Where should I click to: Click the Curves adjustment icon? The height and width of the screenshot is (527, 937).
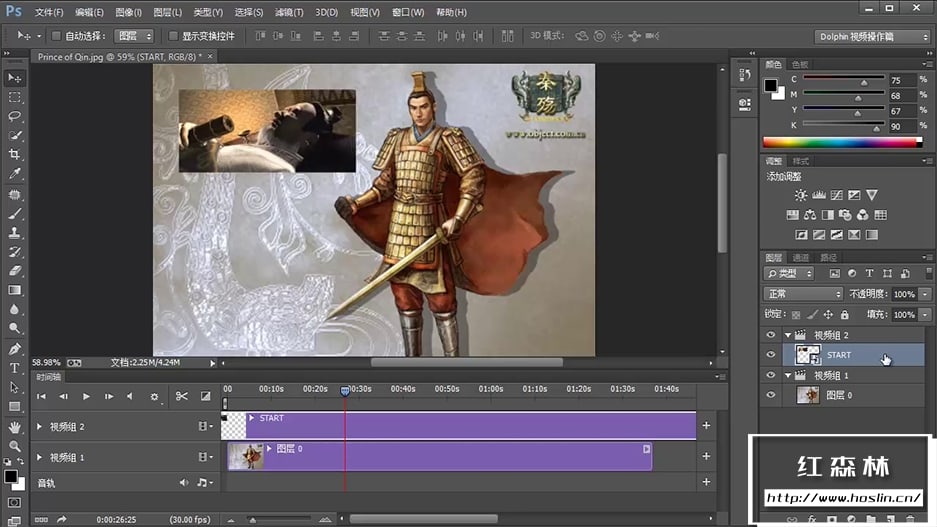pos(837,195)
